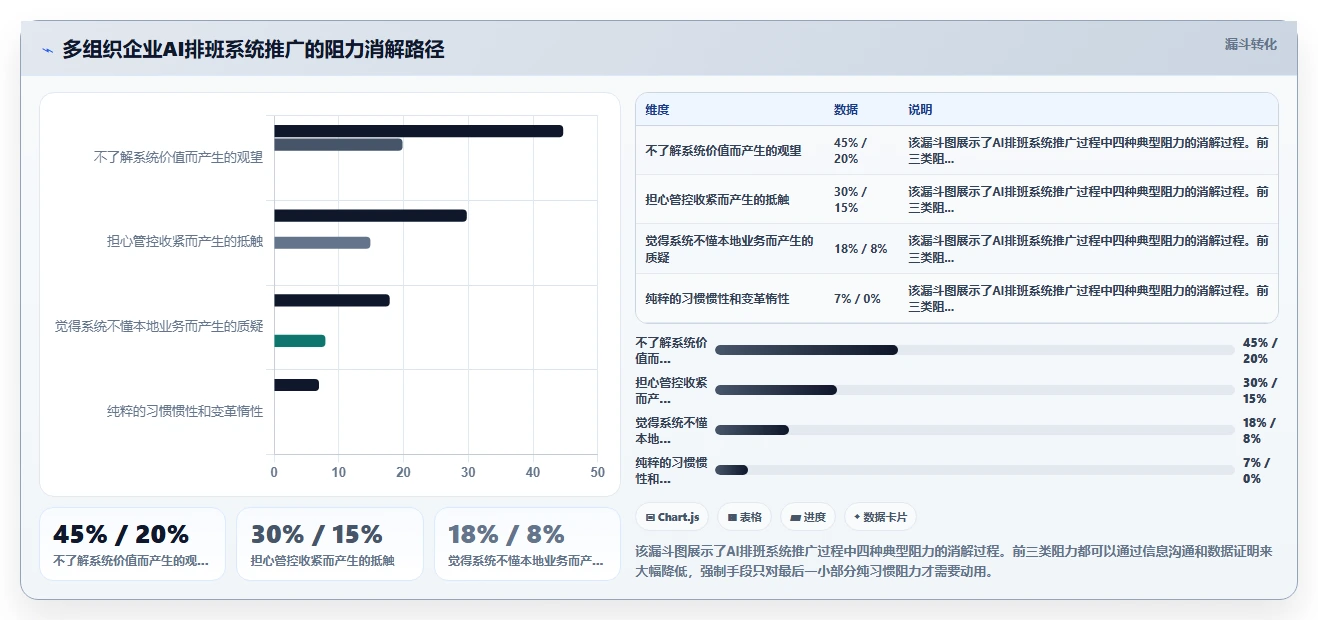1318x620 pixels.
Task: Open the 45% / 20% stat card
Action: tap(132, 544)
